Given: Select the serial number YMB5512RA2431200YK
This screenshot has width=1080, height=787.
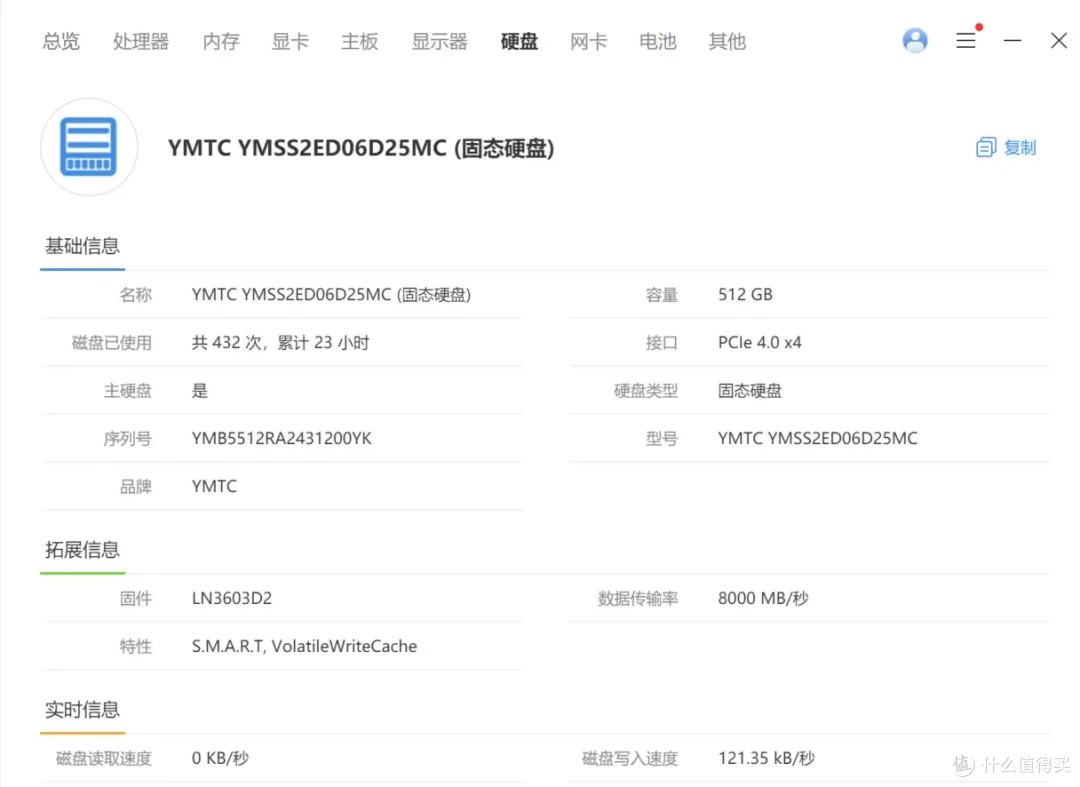Looking at the screenshot, I should [282, 439].
